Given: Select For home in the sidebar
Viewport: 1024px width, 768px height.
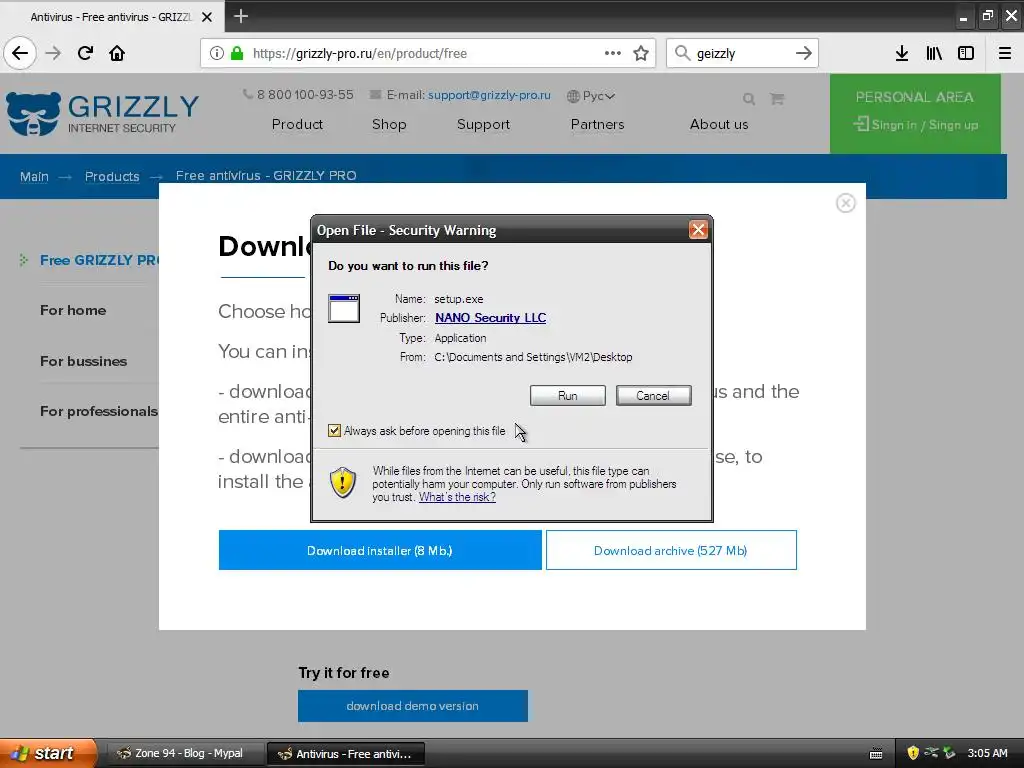Looking at the screenshot, I should [x=72, y=310].
